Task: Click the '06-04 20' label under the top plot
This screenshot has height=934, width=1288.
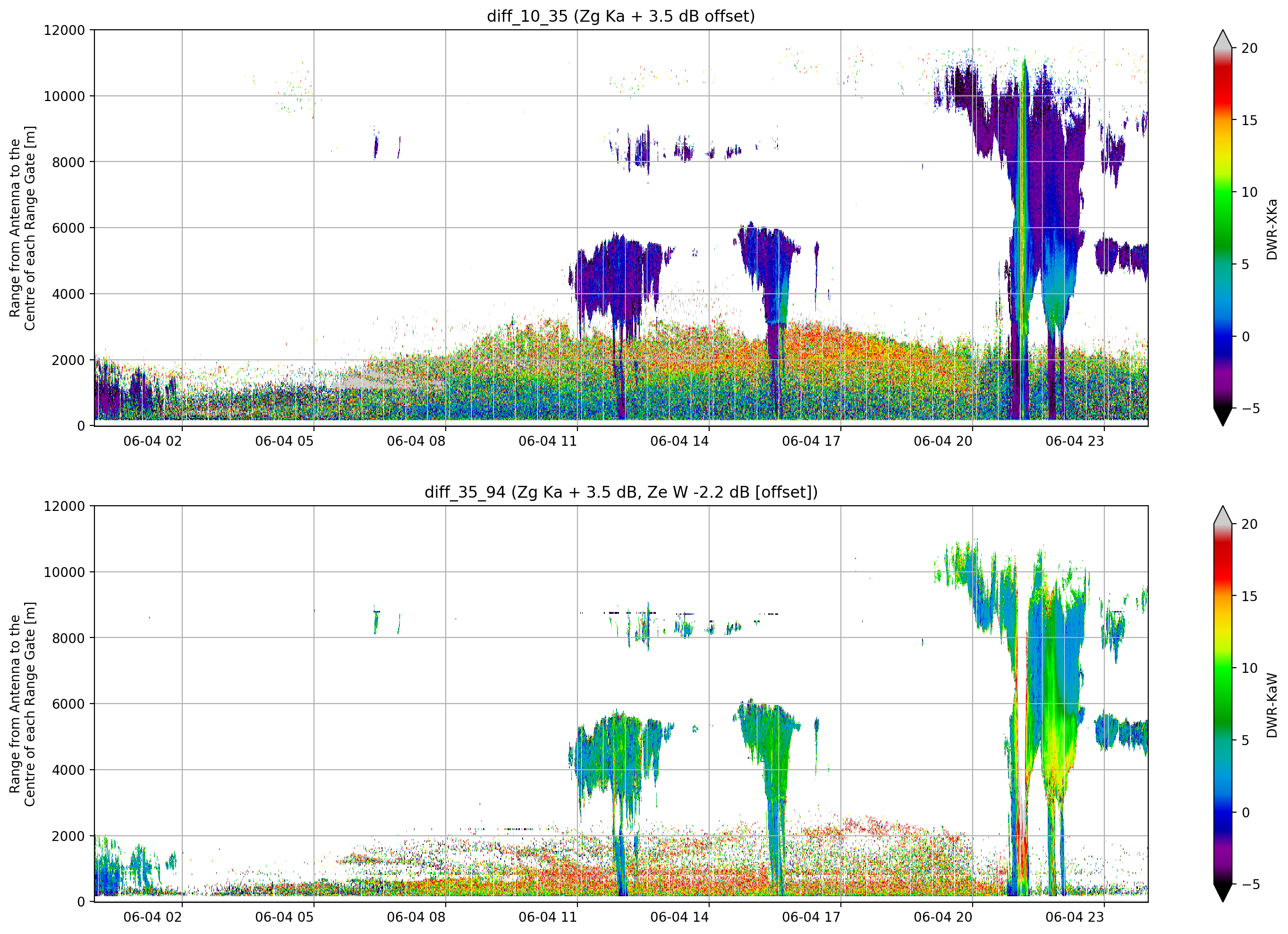Action: pyautogui.click(x=943, y=441)
